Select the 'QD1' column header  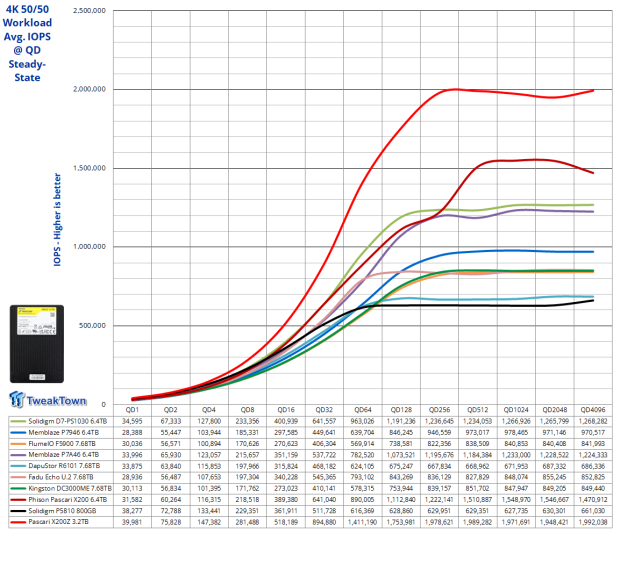point(132,410)
